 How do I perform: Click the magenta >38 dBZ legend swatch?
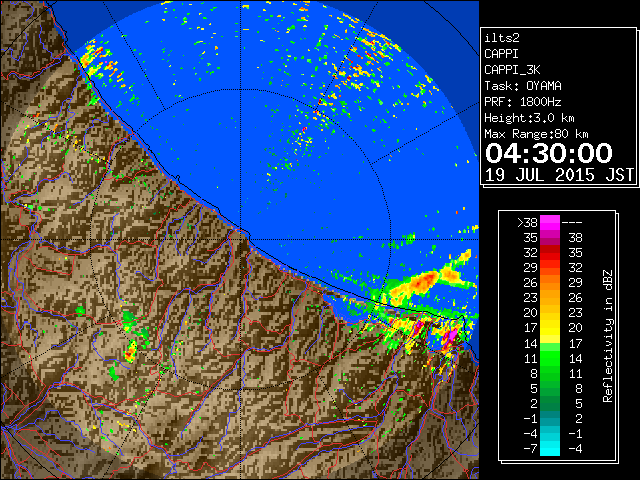549,222
